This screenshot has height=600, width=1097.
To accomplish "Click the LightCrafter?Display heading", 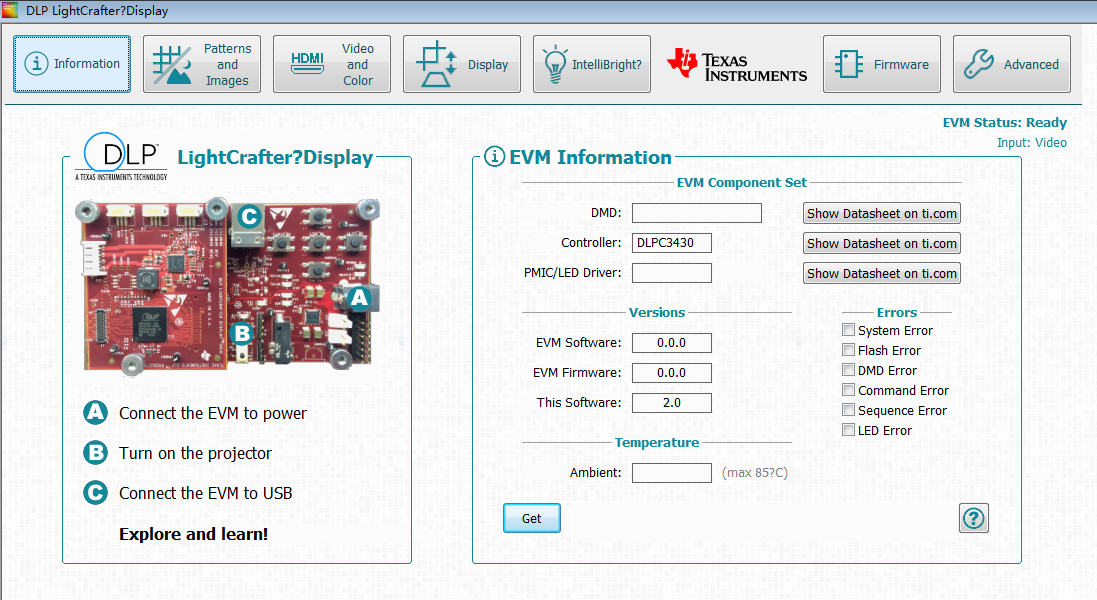I will tap(275, 157).
